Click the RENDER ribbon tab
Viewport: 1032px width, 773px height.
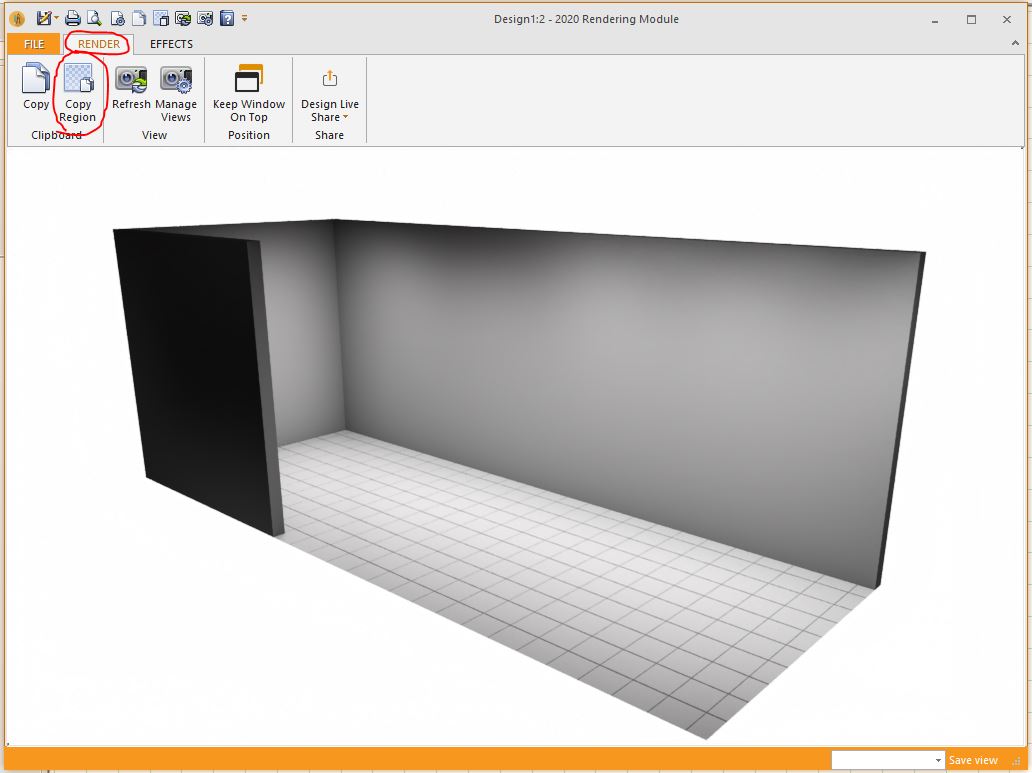tap(98, 44)
